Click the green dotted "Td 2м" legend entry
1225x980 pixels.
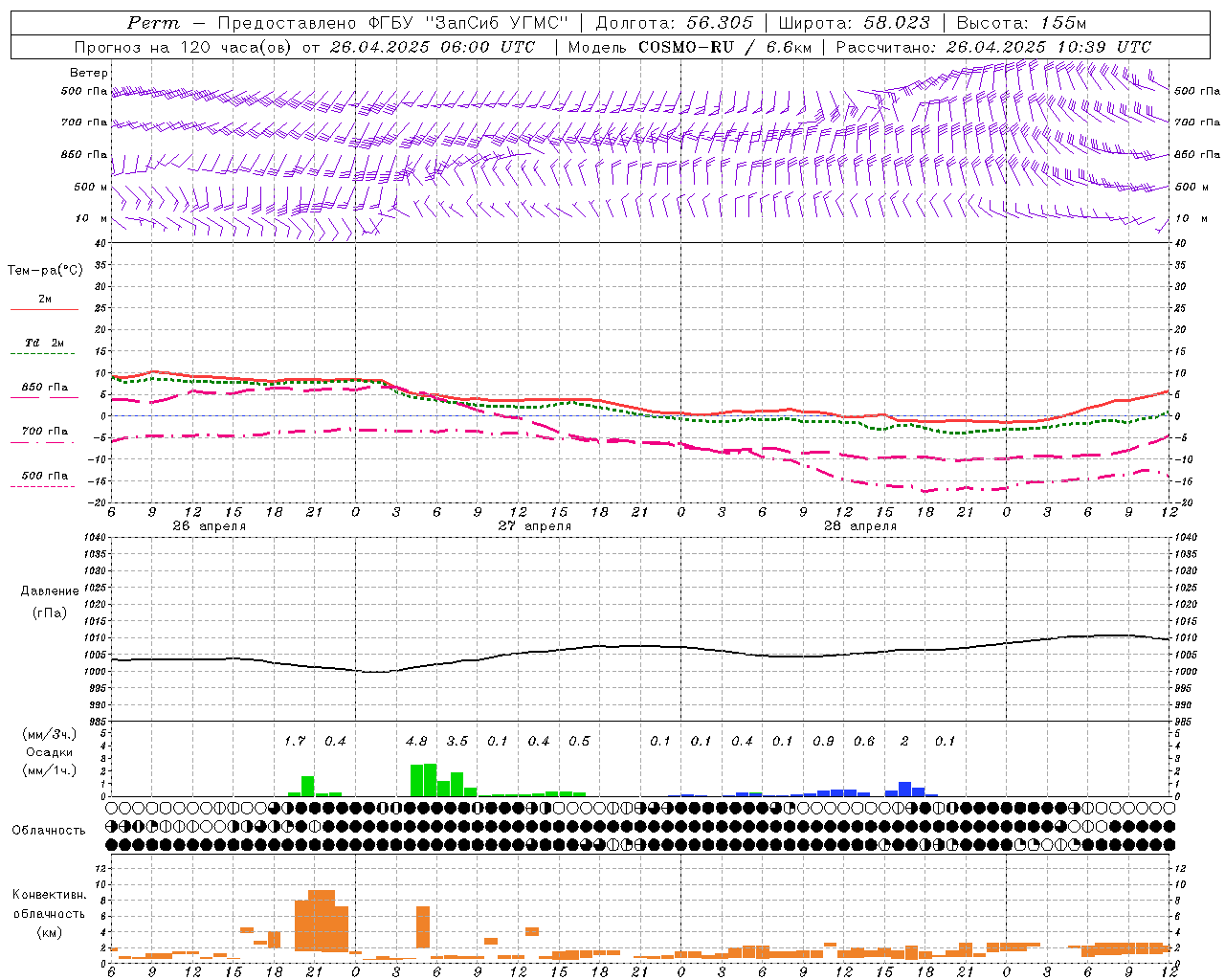[44, 347]
